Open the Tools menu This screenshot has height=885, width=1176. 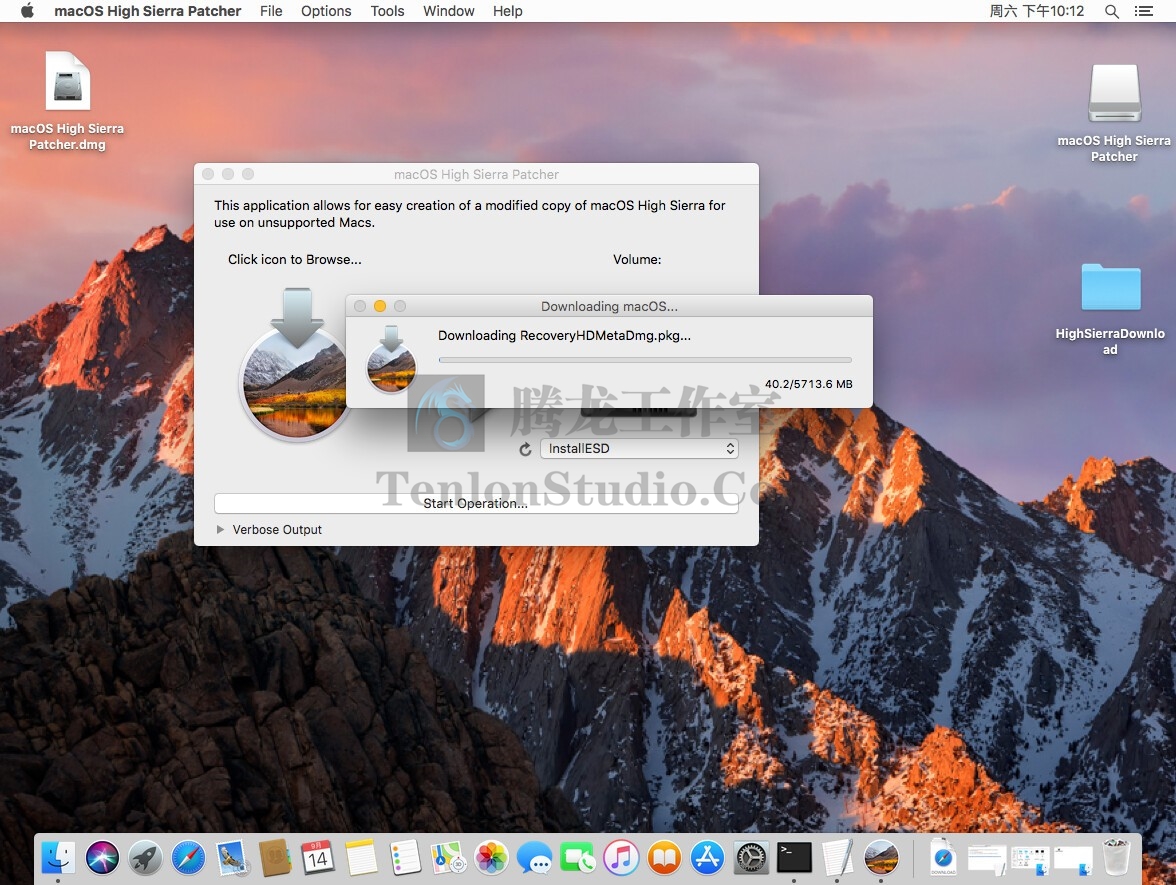point(387,10)
